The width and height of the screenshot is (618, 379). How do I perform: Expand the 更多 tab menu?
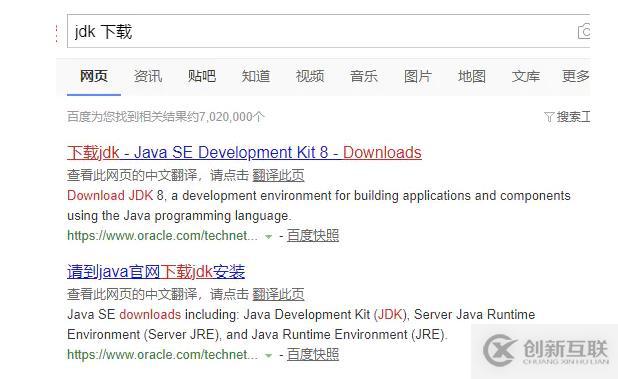576,76
